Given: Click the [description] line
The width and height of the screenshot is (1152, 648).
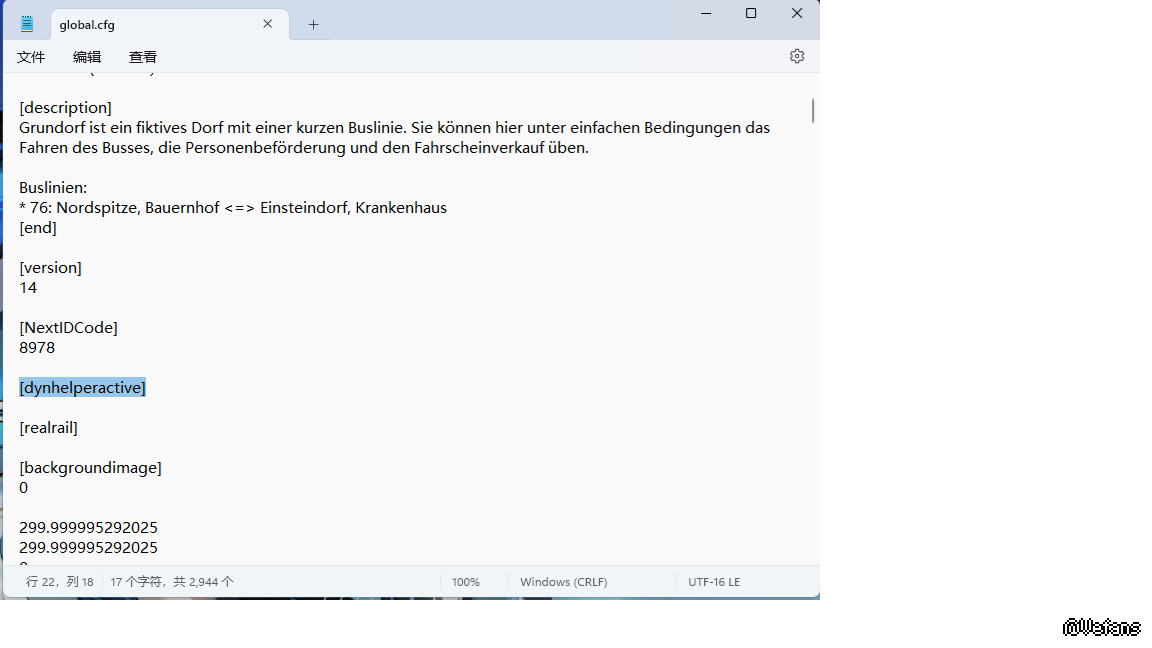Looking at the screenshot, I should (x=65, y=108).
